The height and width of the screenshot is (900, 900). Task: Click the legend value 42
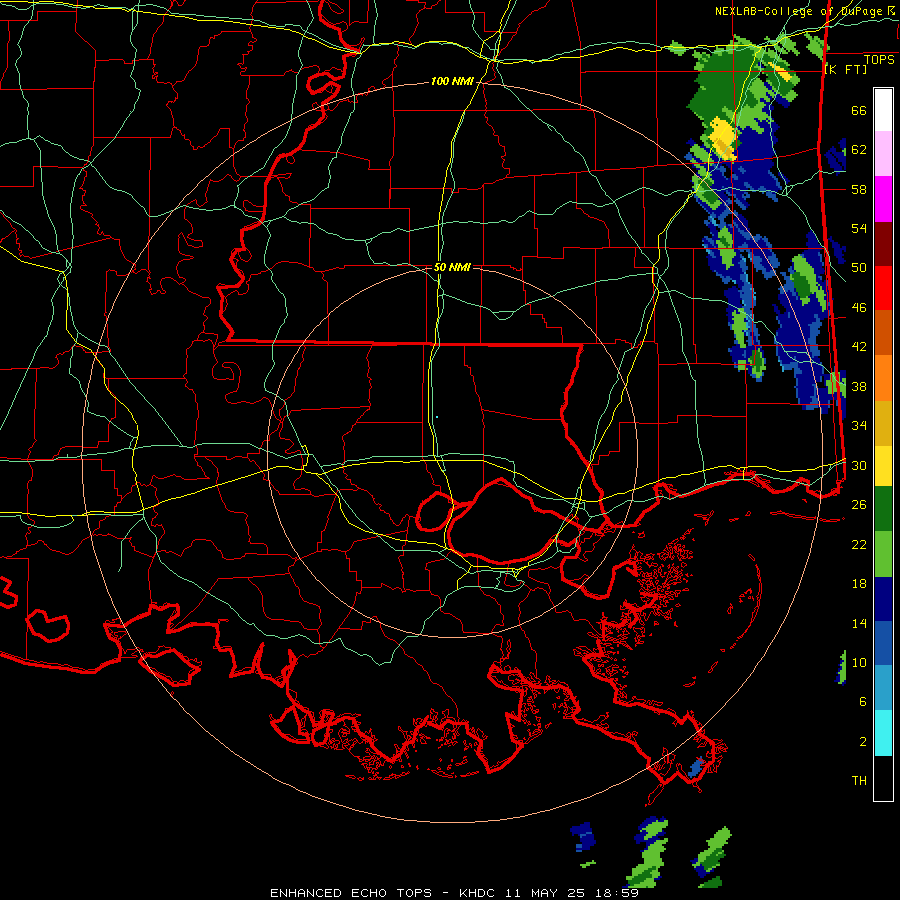click(859, 347)
